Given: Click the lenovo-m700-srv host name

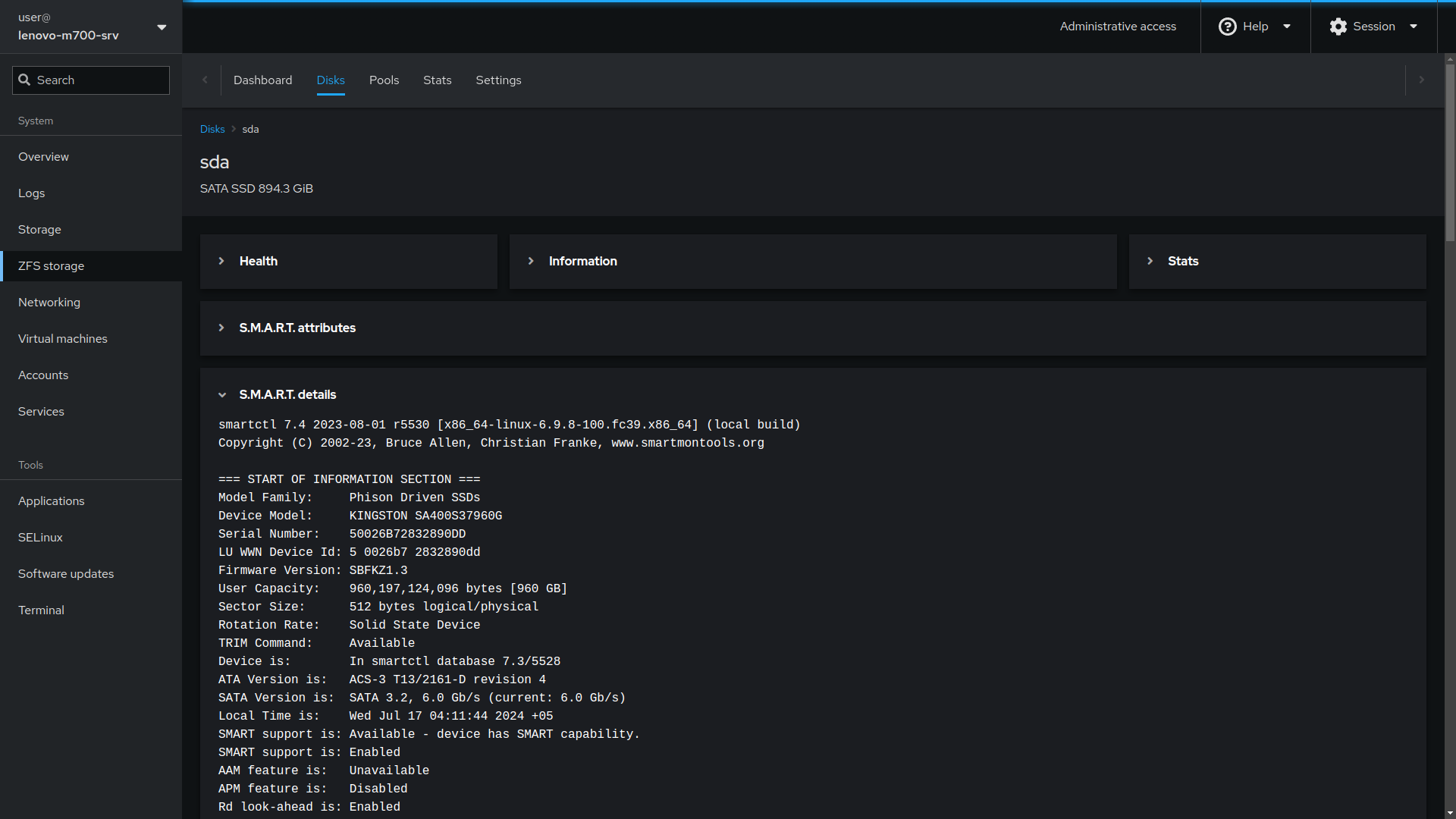Looking at the screenshot, I should point(68,36).
